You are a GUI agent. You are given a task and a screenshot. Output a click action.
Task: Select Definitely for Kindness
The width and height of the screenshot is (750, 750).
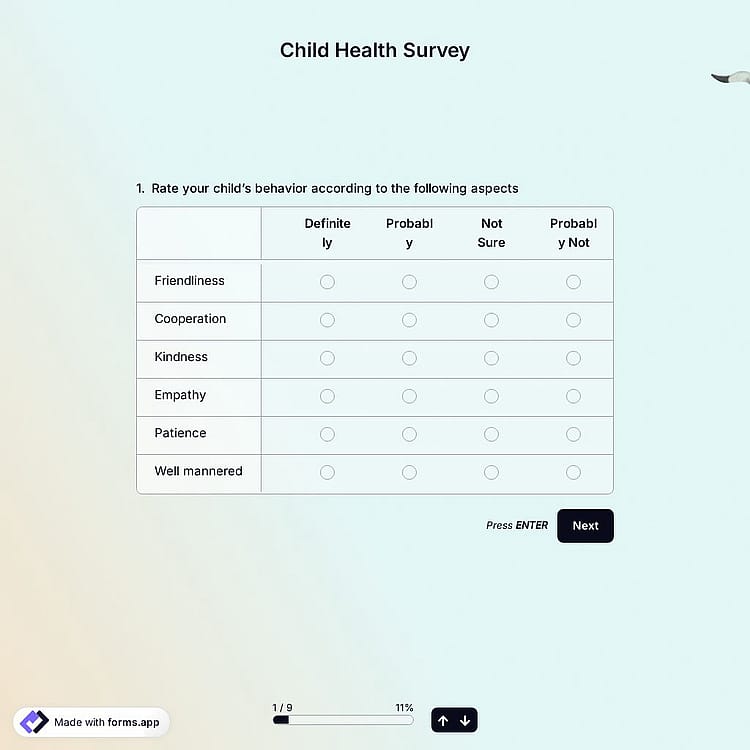(x=327, y=358)
